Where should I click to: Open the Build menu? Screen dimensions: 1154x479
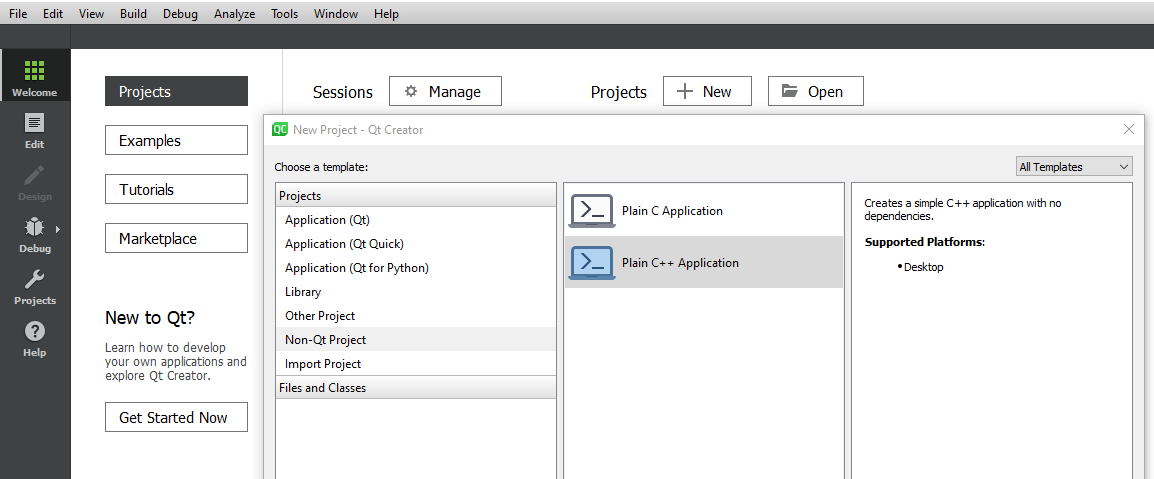[133, 13]
